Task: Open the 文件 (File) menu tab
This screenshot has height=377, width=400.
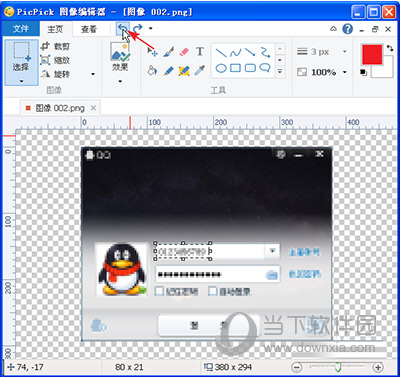Action: pos(21,29)
